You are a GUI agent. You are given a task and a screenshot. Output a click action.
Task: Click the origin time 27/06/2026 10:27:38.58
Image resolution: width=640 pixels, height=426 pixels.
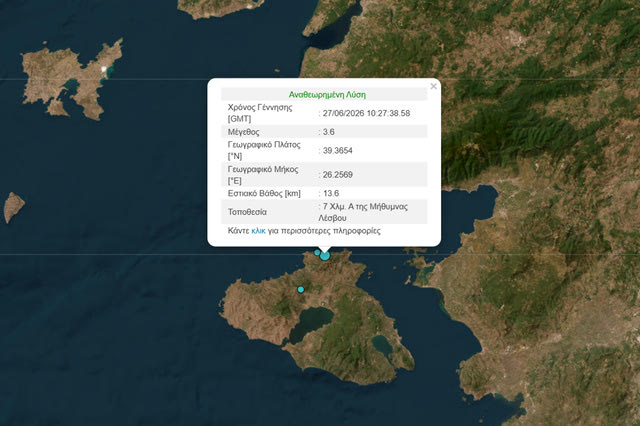click(366, 113)
